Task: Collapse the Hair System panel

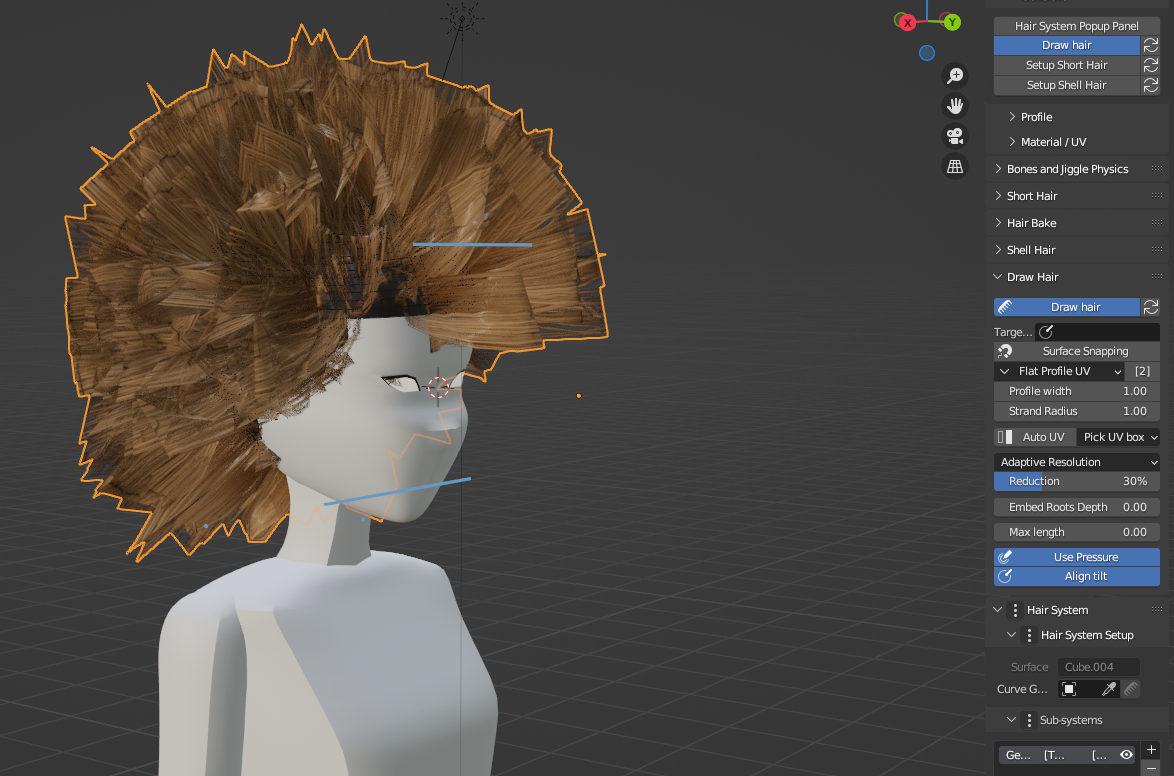Action: pyautogui.click(x=998, y=610)
